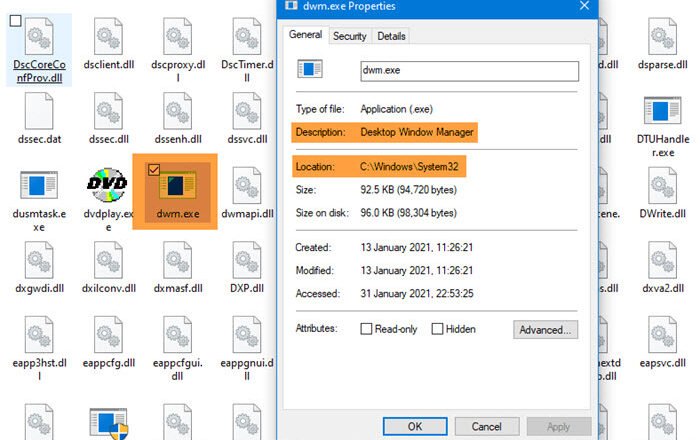Select eappcfgui.dll file icon
700x440 pixels.
tap(178, 335)
